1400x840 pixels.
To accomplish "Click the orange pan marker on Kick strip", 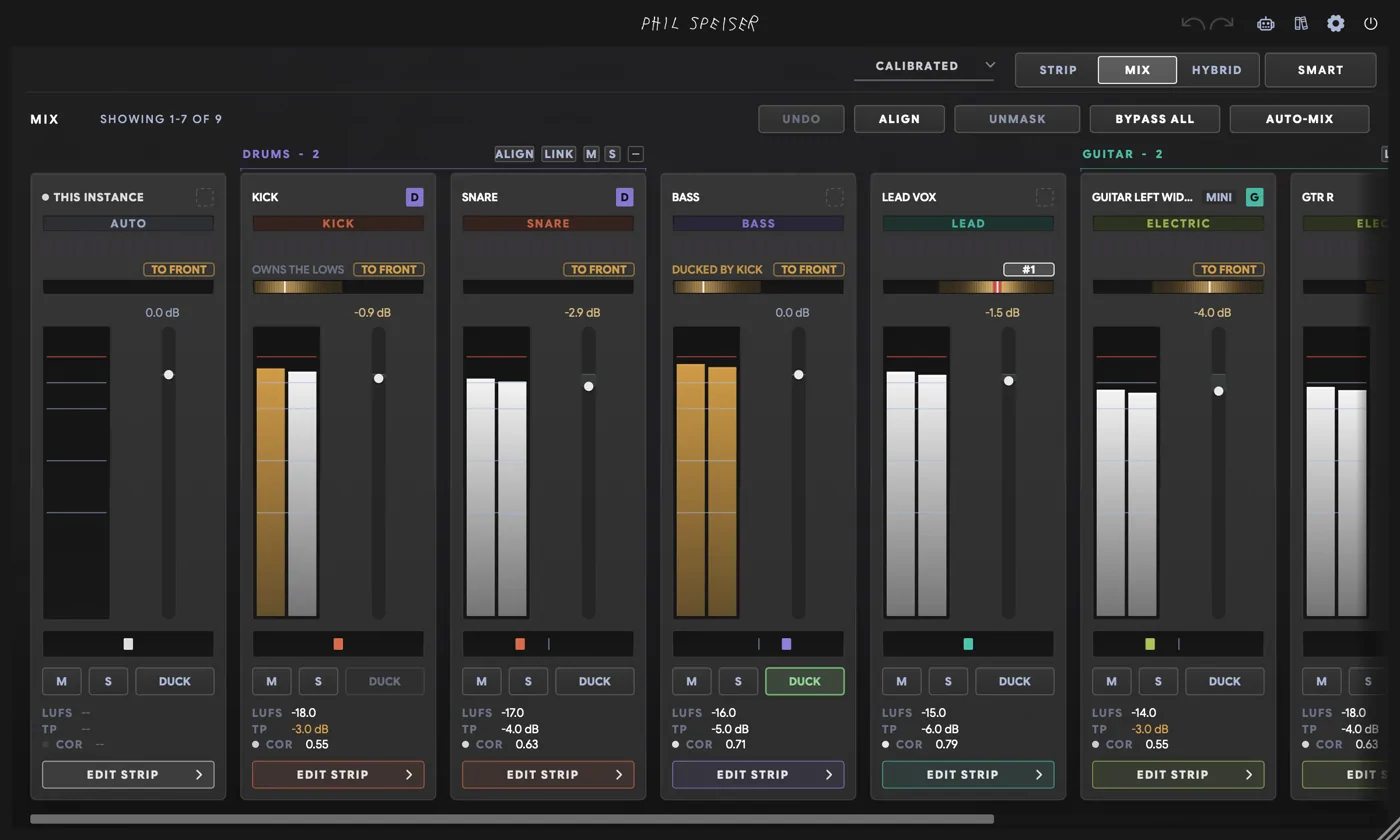I will [x=338, y=644].
